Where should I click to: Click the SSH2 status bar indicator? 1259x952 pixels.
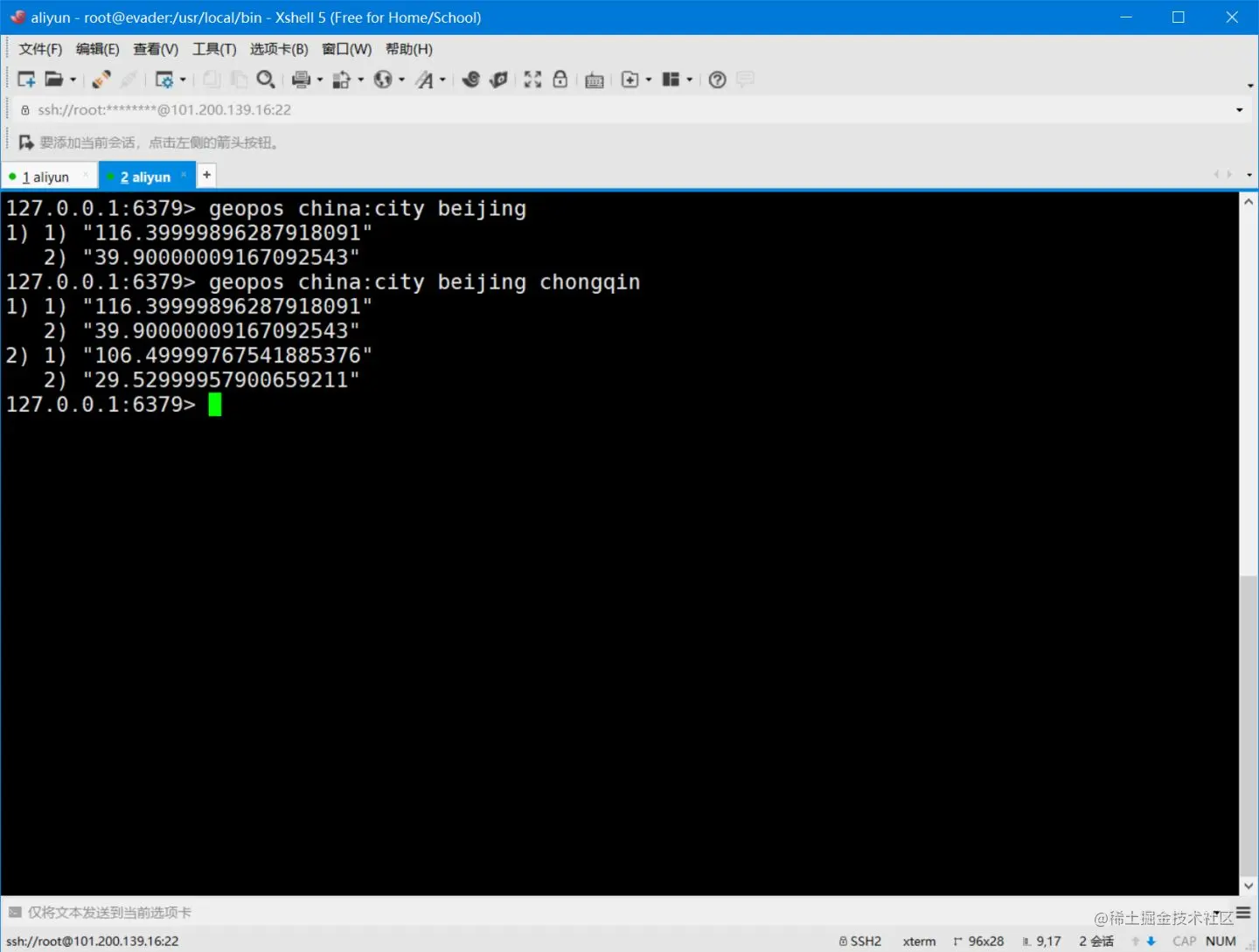(x=860, y=942)
